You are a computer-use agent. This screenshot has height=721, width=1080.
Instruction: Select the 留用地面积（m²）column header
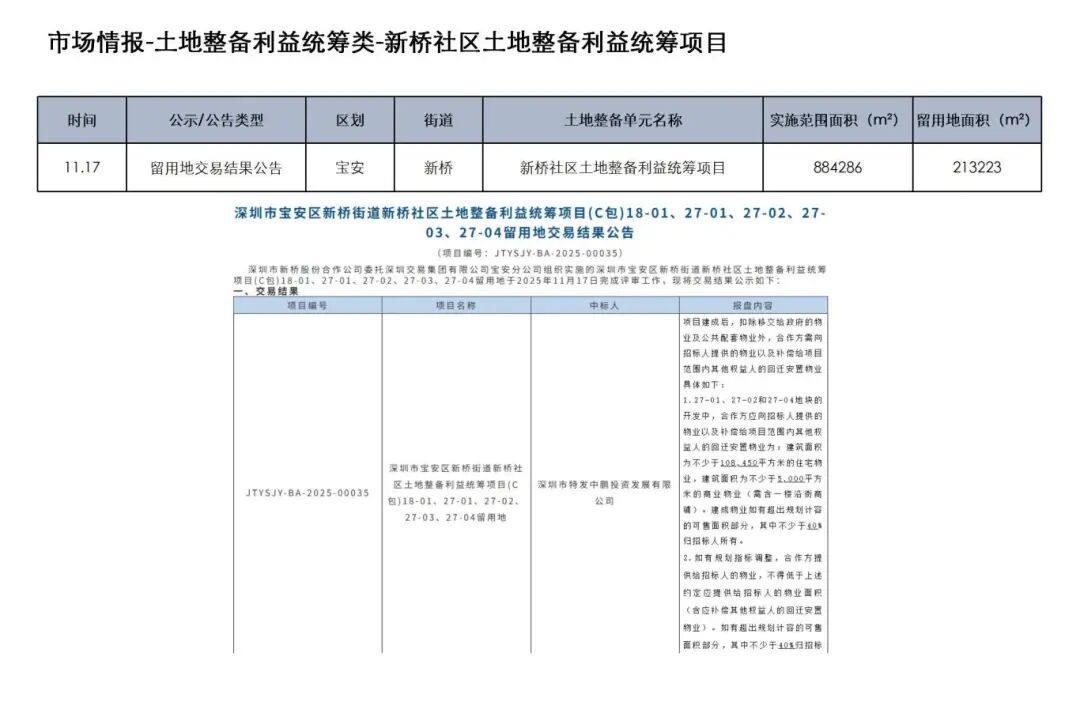976,120
